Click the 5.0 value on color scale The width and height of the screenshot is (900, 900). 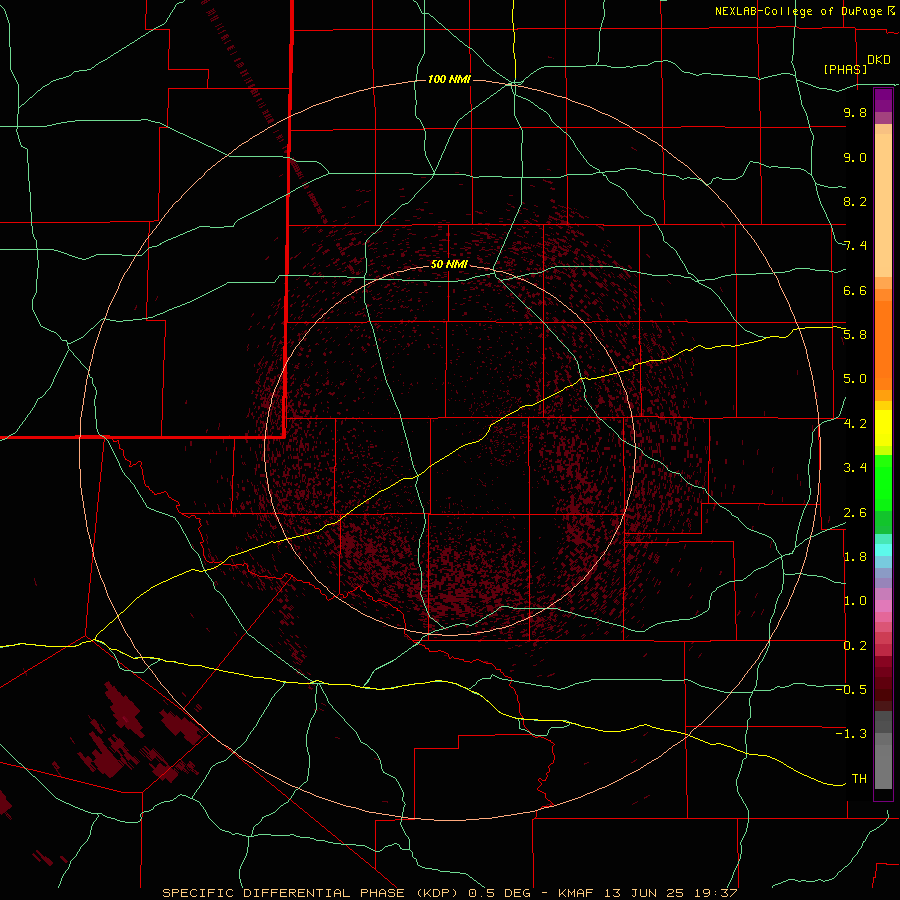(855, 379)
